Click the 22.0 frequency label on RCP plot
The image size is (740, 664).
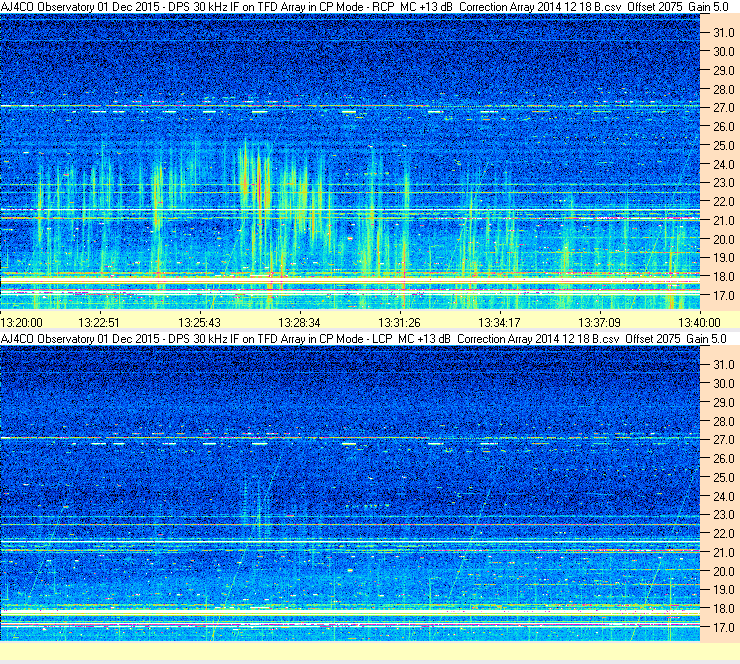(723, 202)
